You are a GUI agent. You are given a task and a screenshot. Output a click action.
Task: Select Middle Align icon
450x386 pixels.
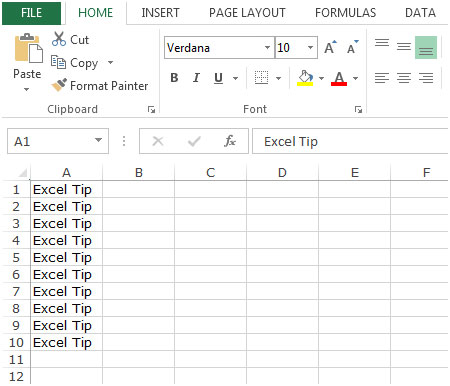(x=404, y=46)
